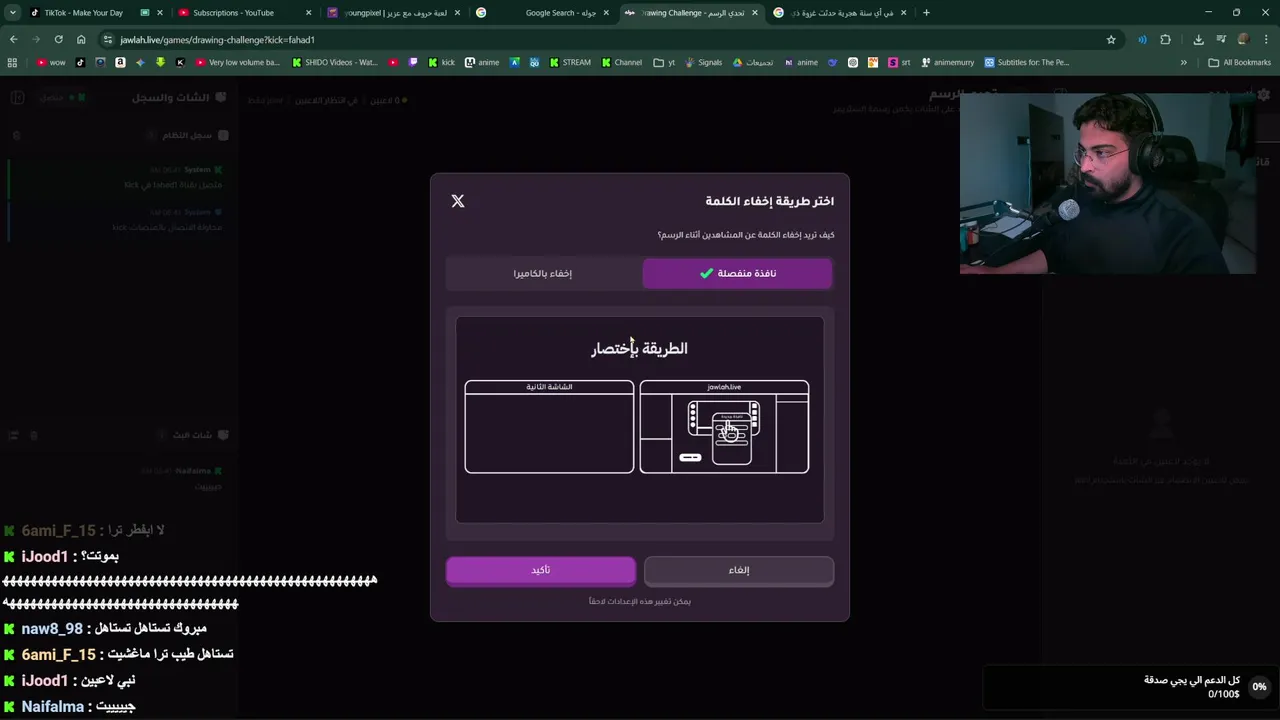Click the jawlah.live window illustration
This screenshot has height=720, width=1280.
[724, 427]
